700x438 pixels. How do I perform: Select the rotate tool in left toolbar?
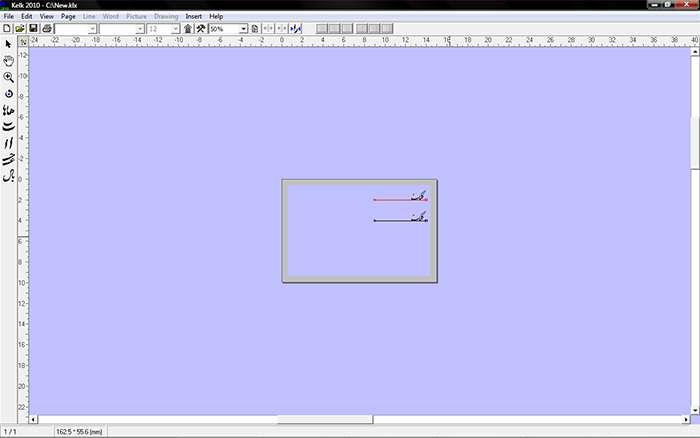(8, 92)
